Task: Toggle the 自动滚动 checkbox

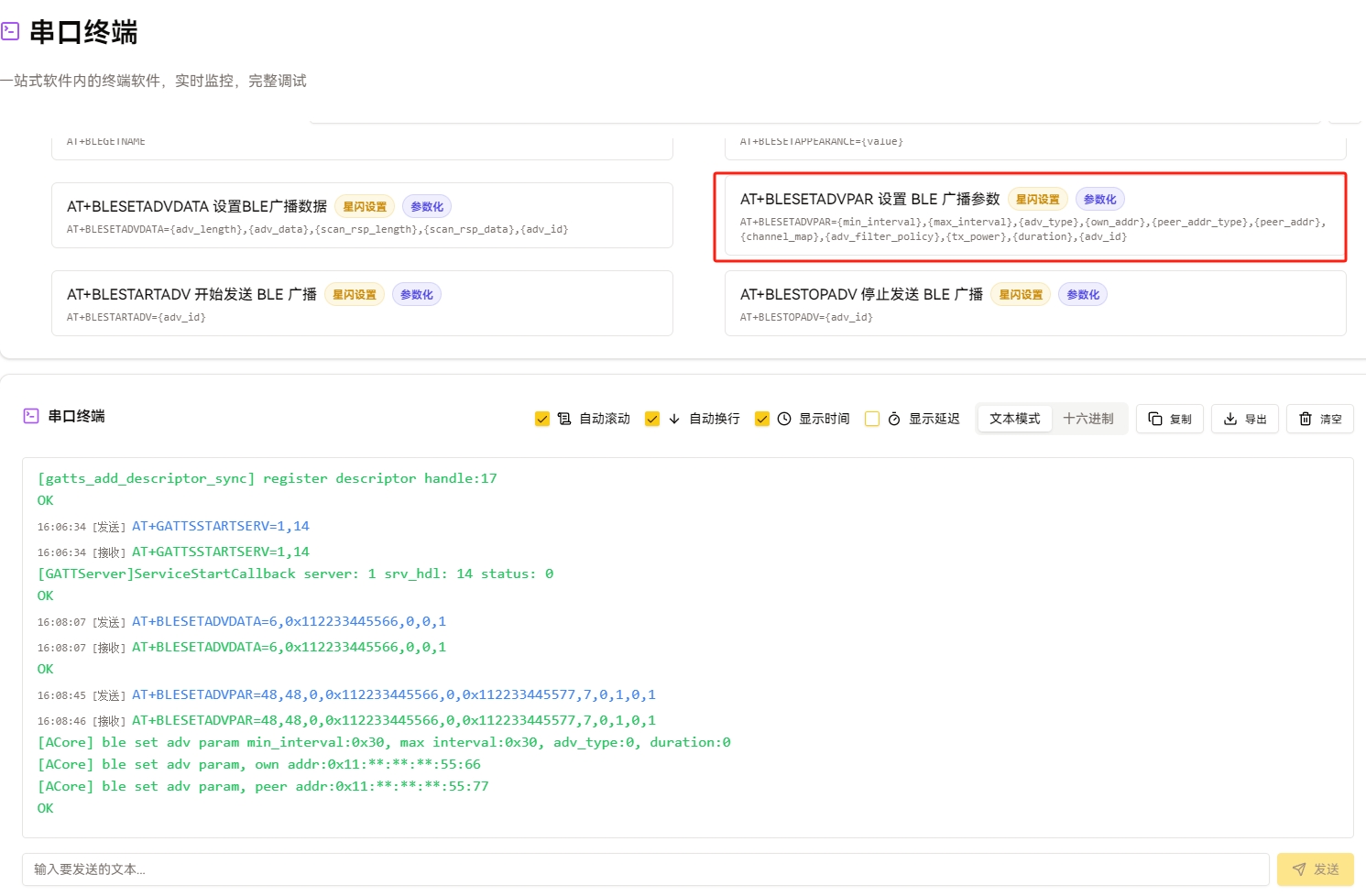Action: click(542, 419)
